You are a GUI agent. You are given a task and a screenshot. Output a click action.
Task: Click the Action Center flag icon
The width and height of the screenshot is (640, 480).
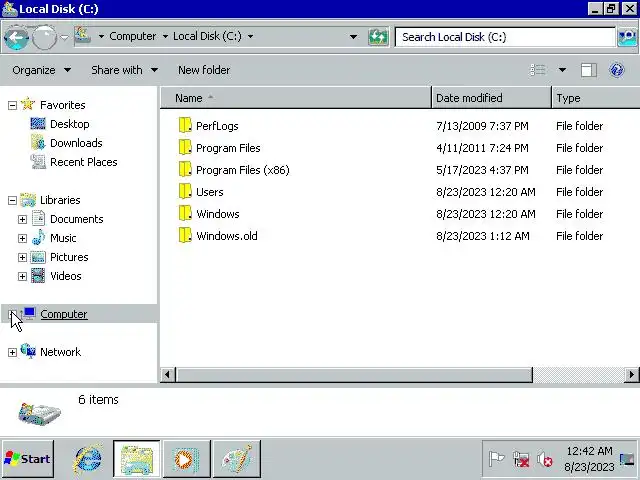(x=496, y=459)
